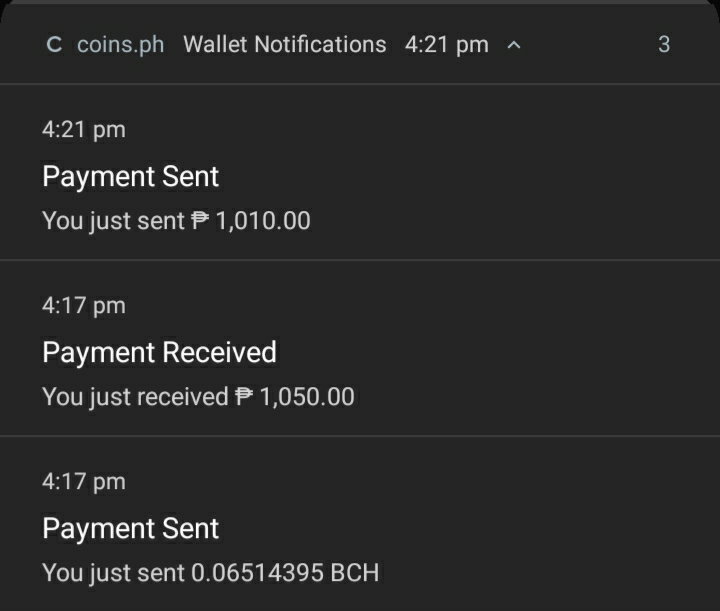Tap the header timestamp 4:21 pm
The width and height of the screenshot is (720, 611).
(x=447, y=45)
